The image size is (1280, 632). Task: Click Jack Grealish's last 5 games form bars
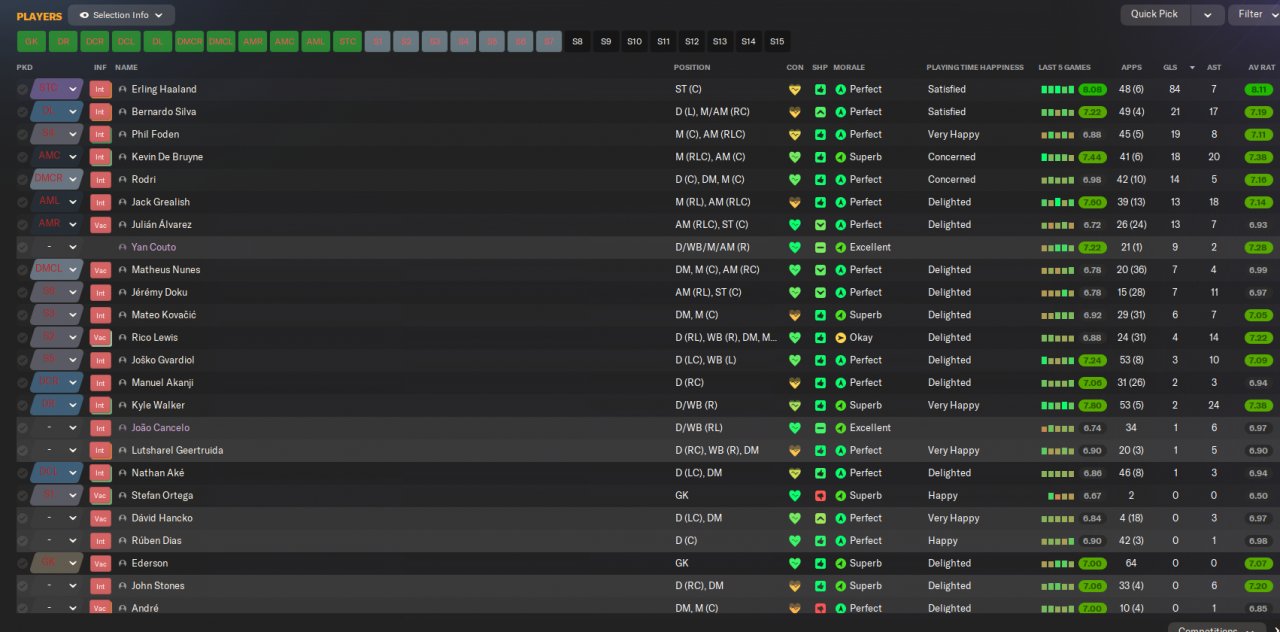click(x=1057, y=202)
